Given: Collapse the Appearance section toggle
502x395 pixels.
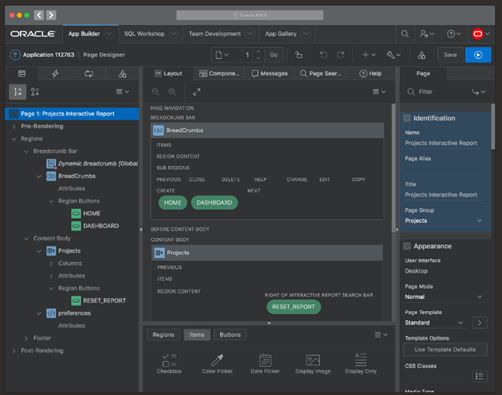Looking at the screenshot, I should [407, 246].
